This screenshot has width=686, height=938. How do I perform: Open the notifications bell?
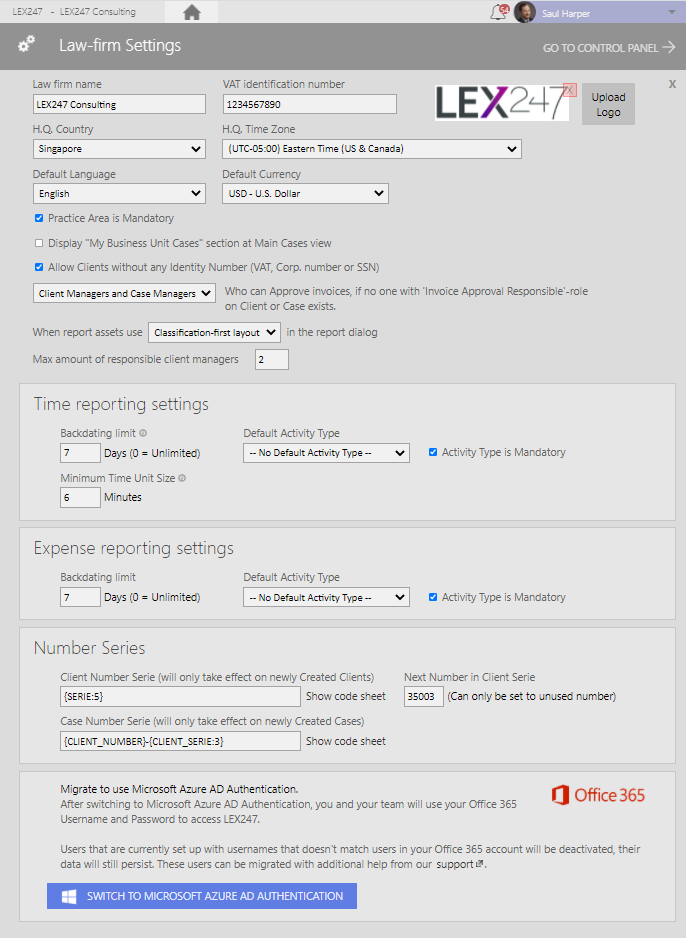(x=499, y=12)
